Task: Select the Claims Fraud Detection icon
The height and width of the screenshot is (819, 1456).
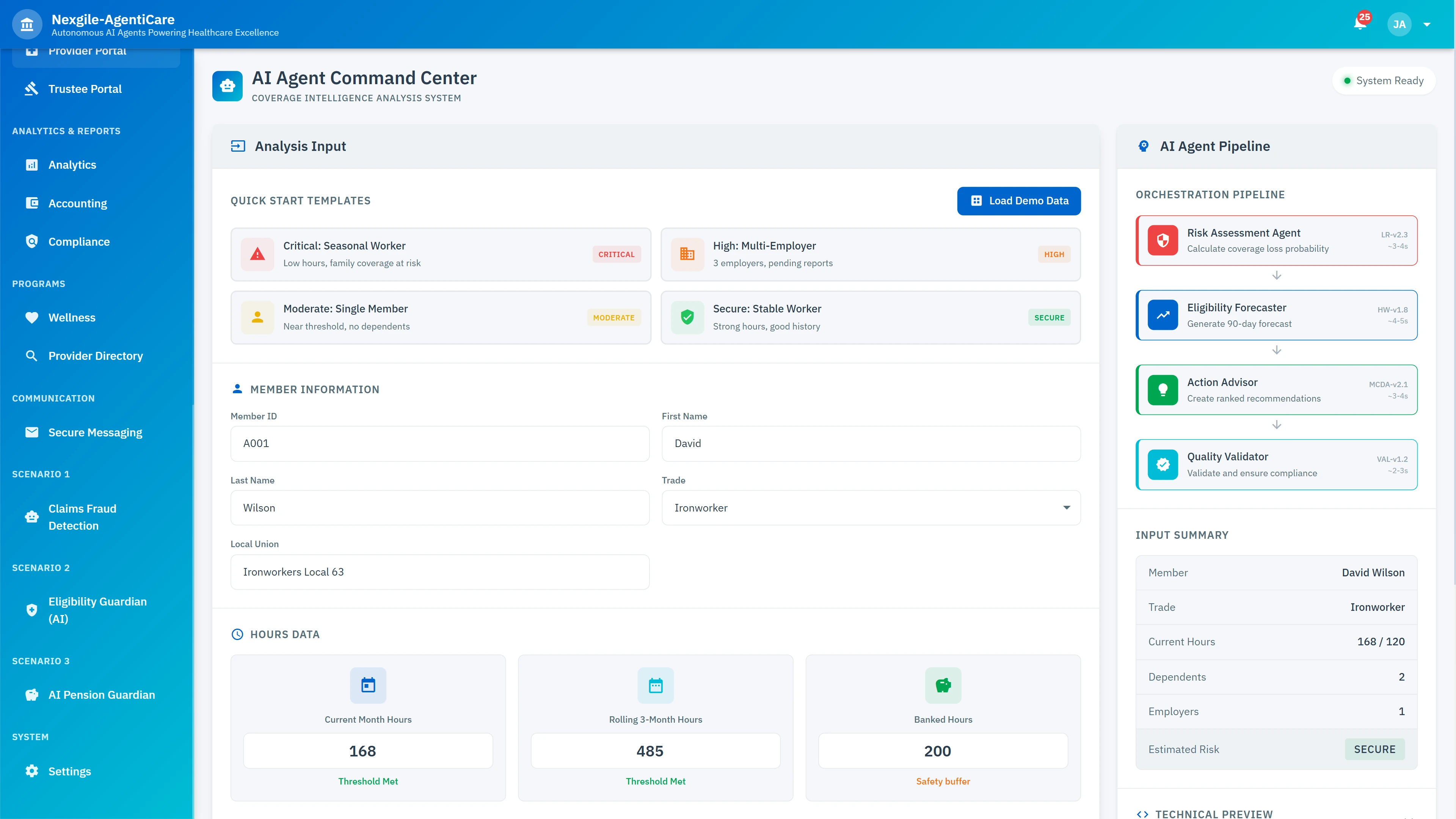Action: [x=31, y=516]
